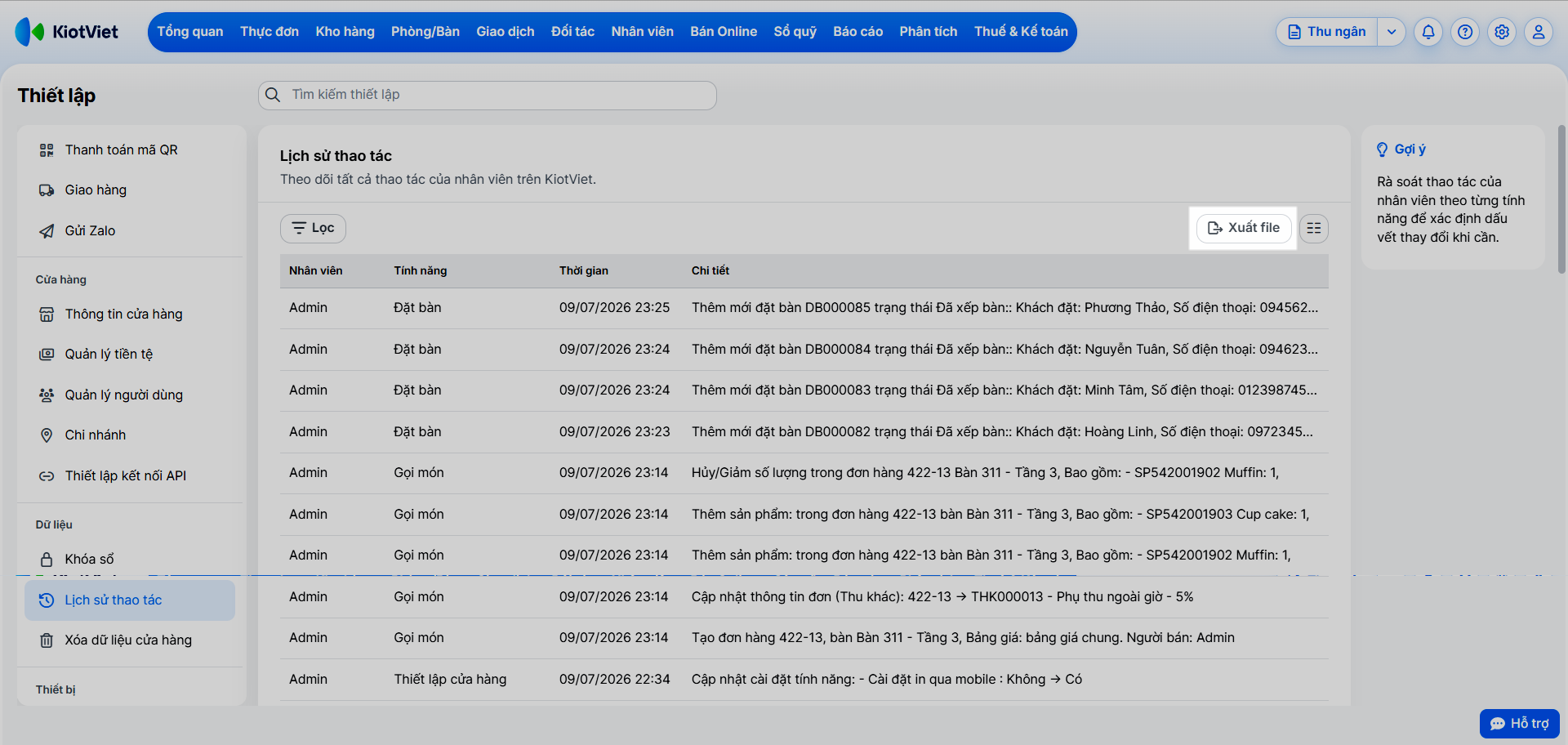The height and width of the screenshot is (745, 1568).
Task: Open the Tổng quan menu
Action: click(190, 32)
